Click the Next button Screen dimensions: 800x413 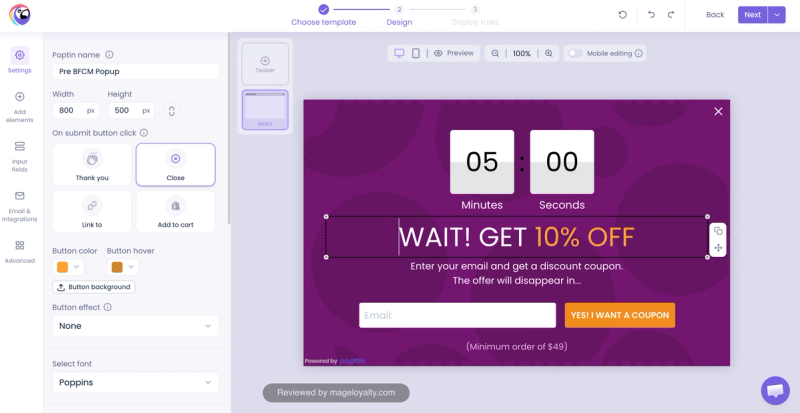[753, 15]
